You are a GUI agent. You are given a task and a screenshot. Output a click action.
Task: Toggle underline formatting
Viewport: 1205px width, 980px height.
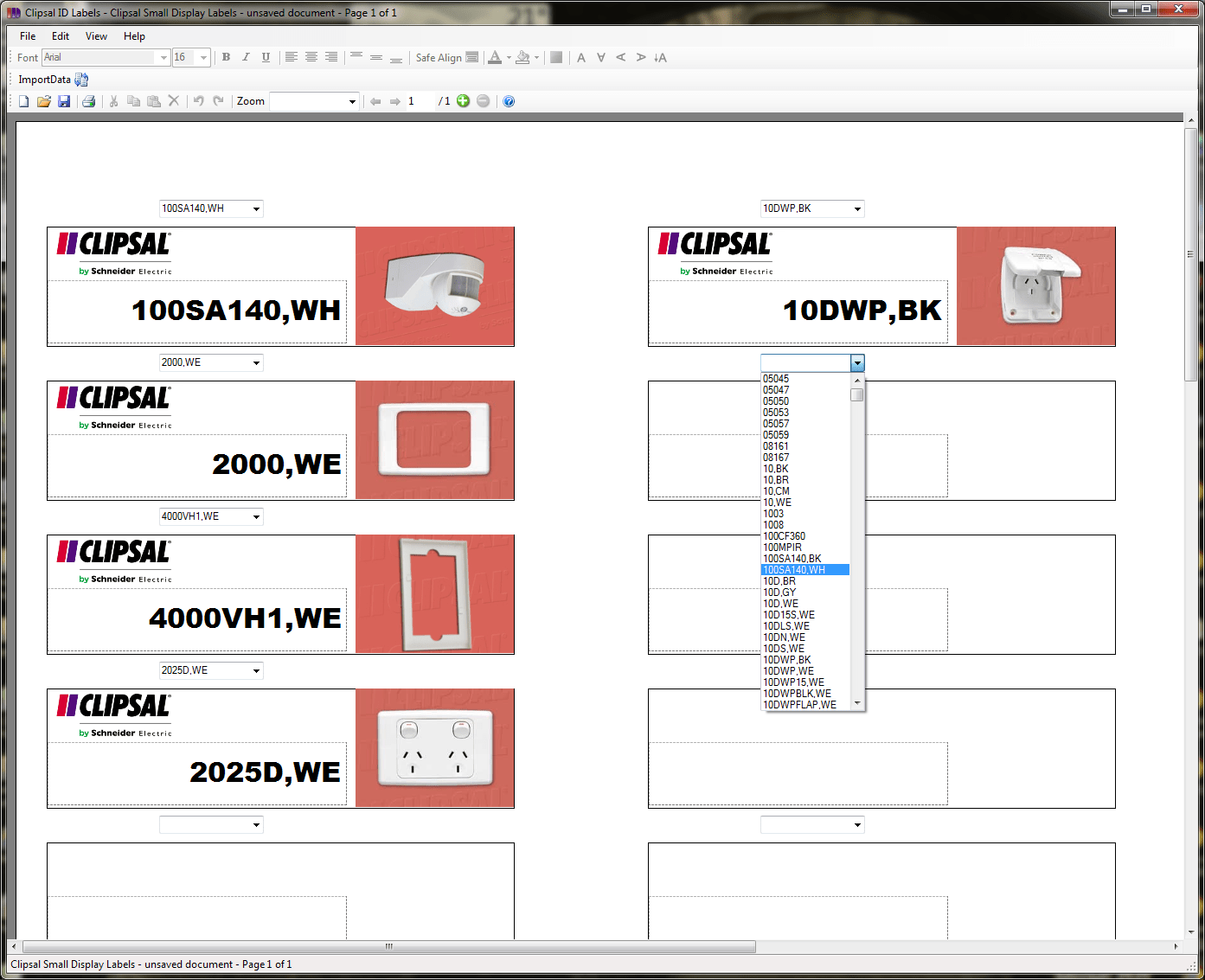click(x=266, y=57)
